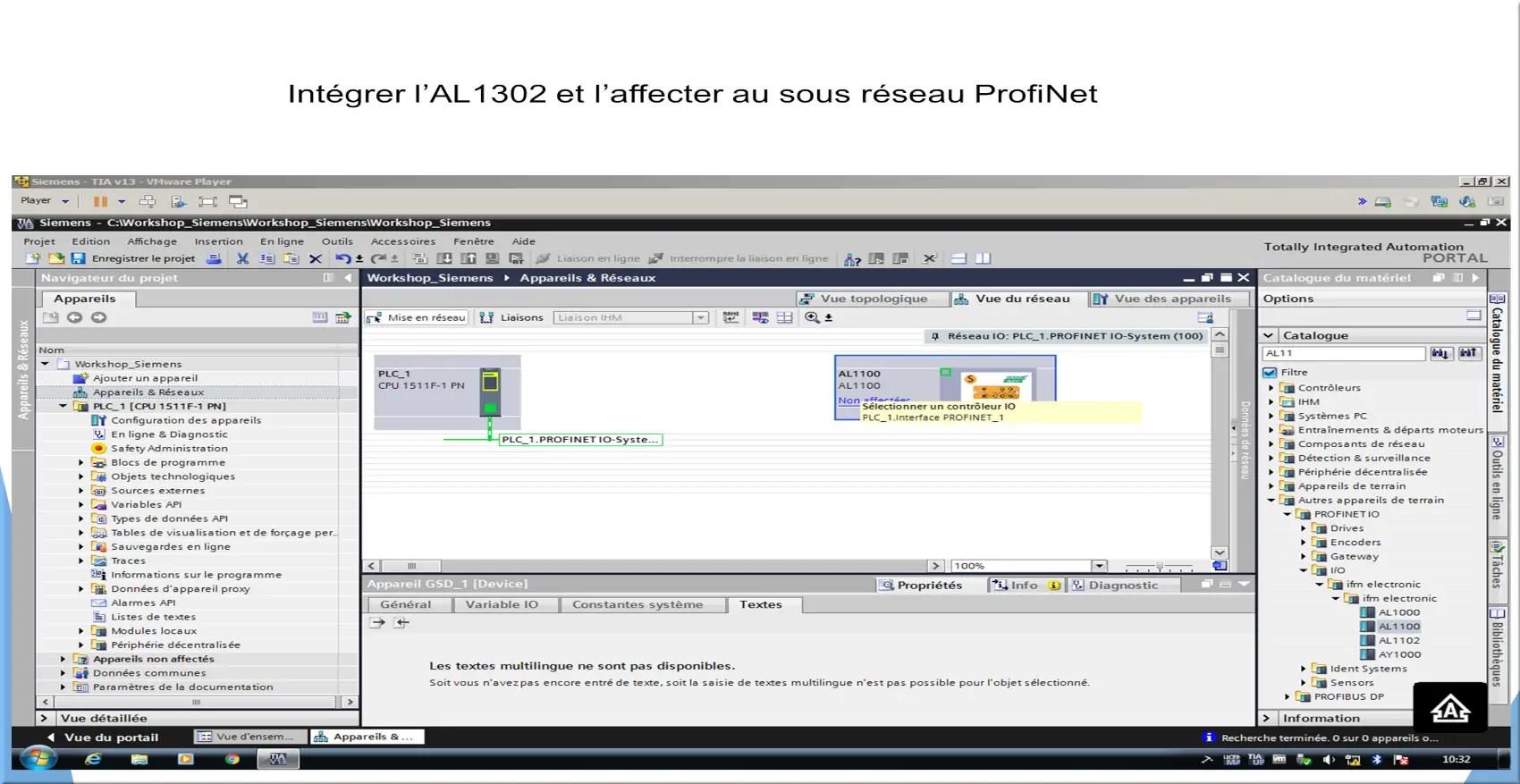
Task: Open the Projet menu
Action: [x=39, y=241]
